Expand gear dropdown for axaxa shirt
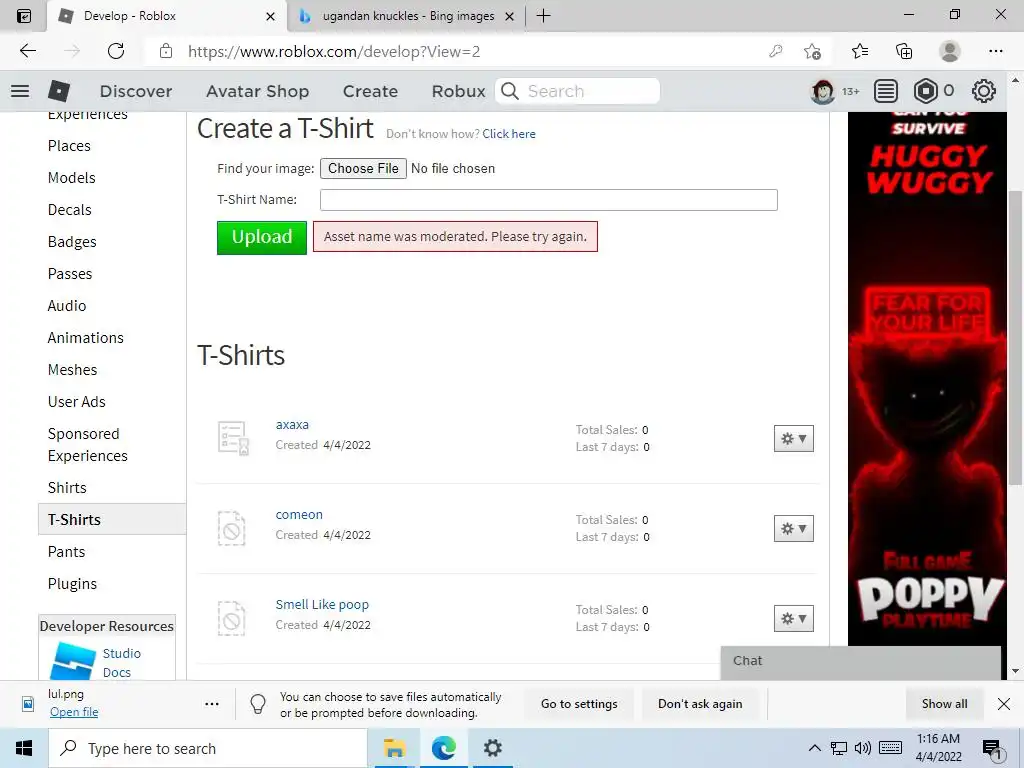This screenshot has width=1024, height=768. point(793,438)
